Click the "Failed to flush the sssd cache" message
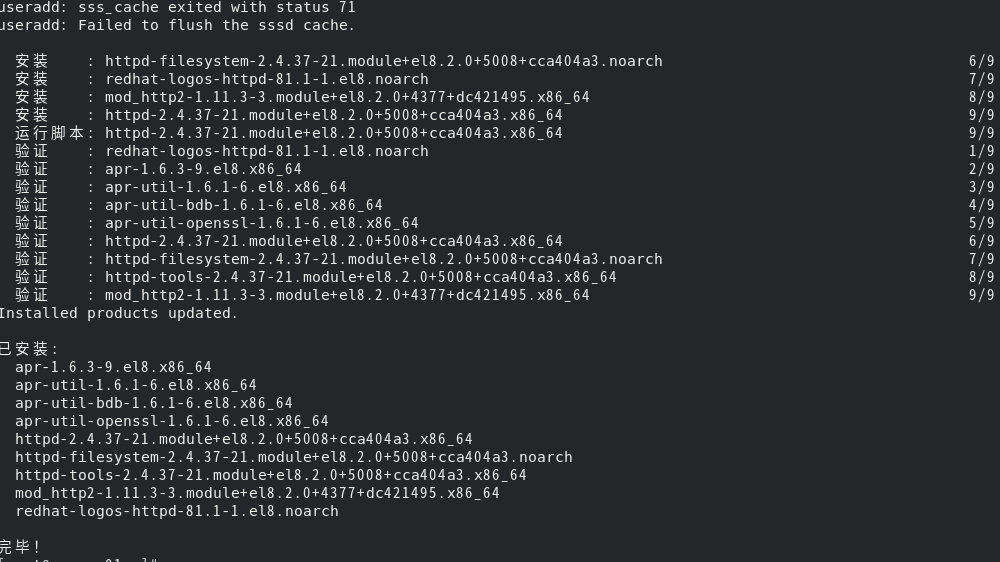Image resolution: width=1000 pixels, height=562 pixels. 177,25
